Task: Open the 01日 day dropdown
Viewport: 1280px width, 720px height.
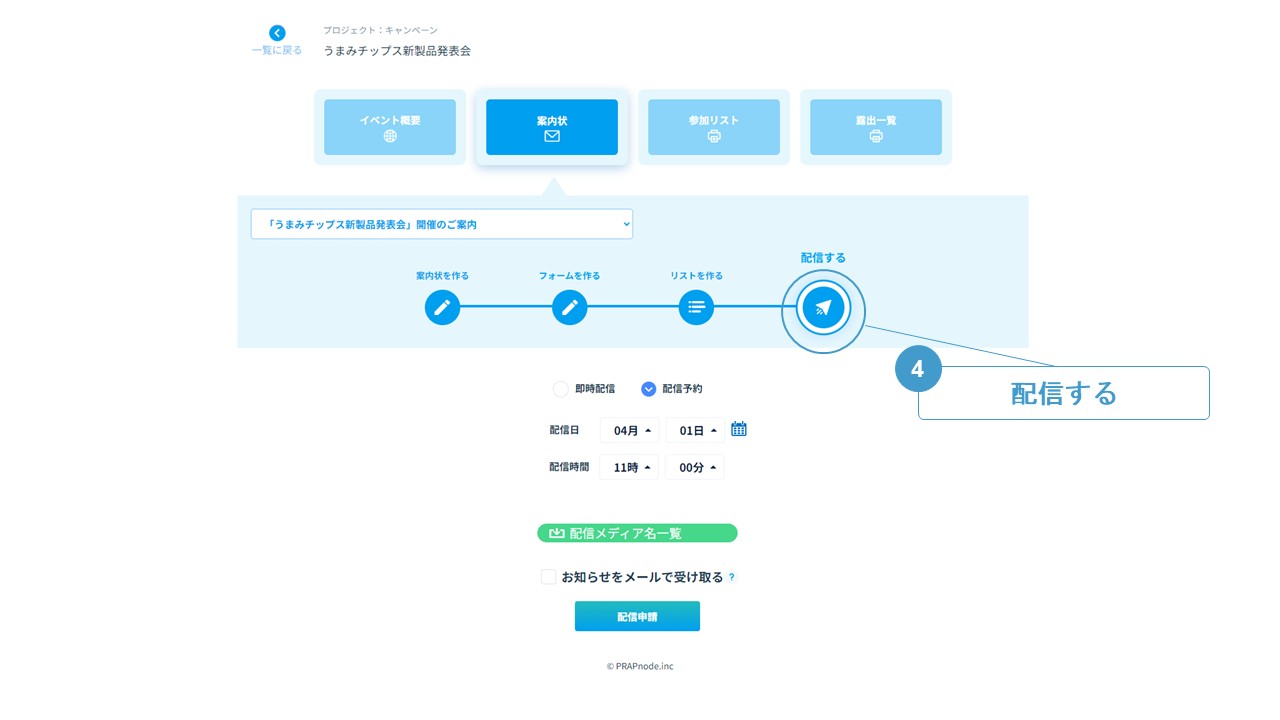Action: coord(695,430)
